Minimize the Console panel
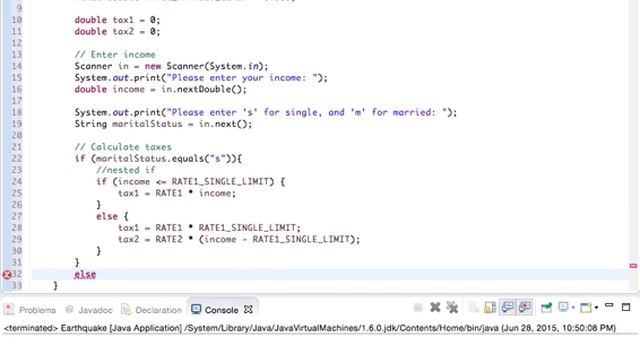 609,306
